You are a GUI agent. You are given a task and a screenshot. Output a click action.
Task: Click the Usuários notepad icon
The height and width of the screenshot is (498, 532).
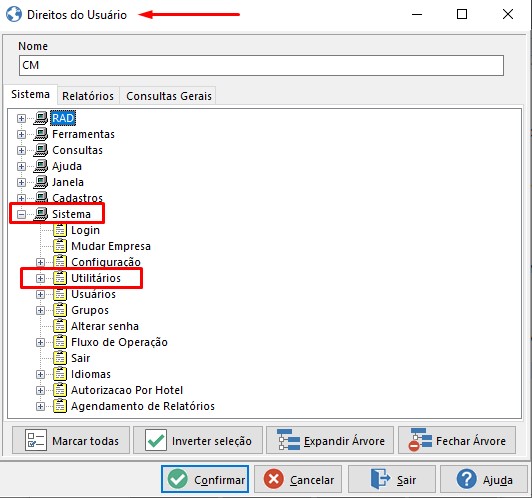click(60, 294)
